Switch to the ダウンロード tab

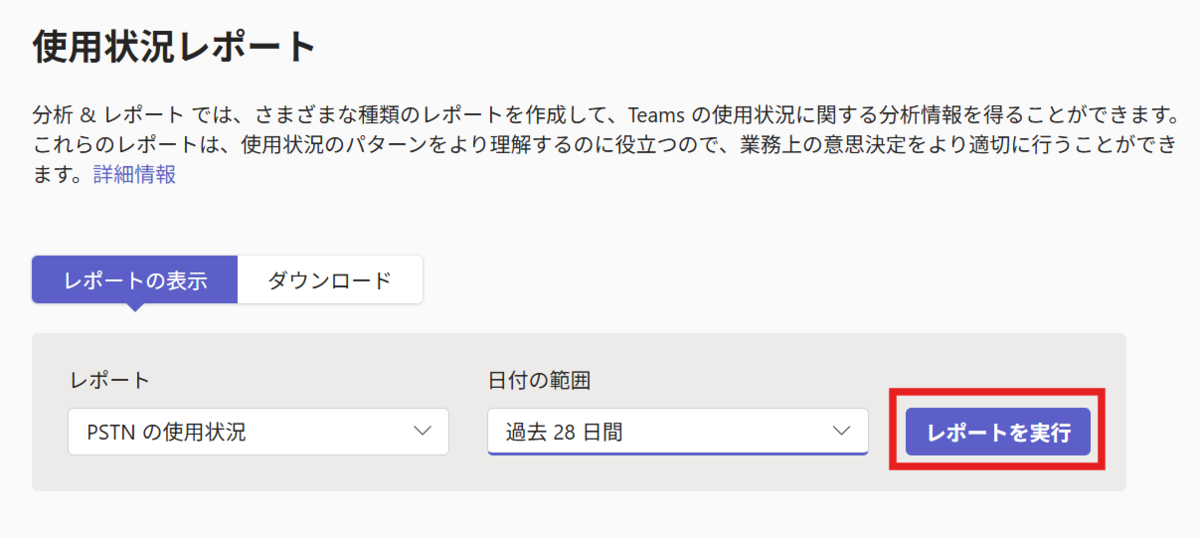click(330, 280)
